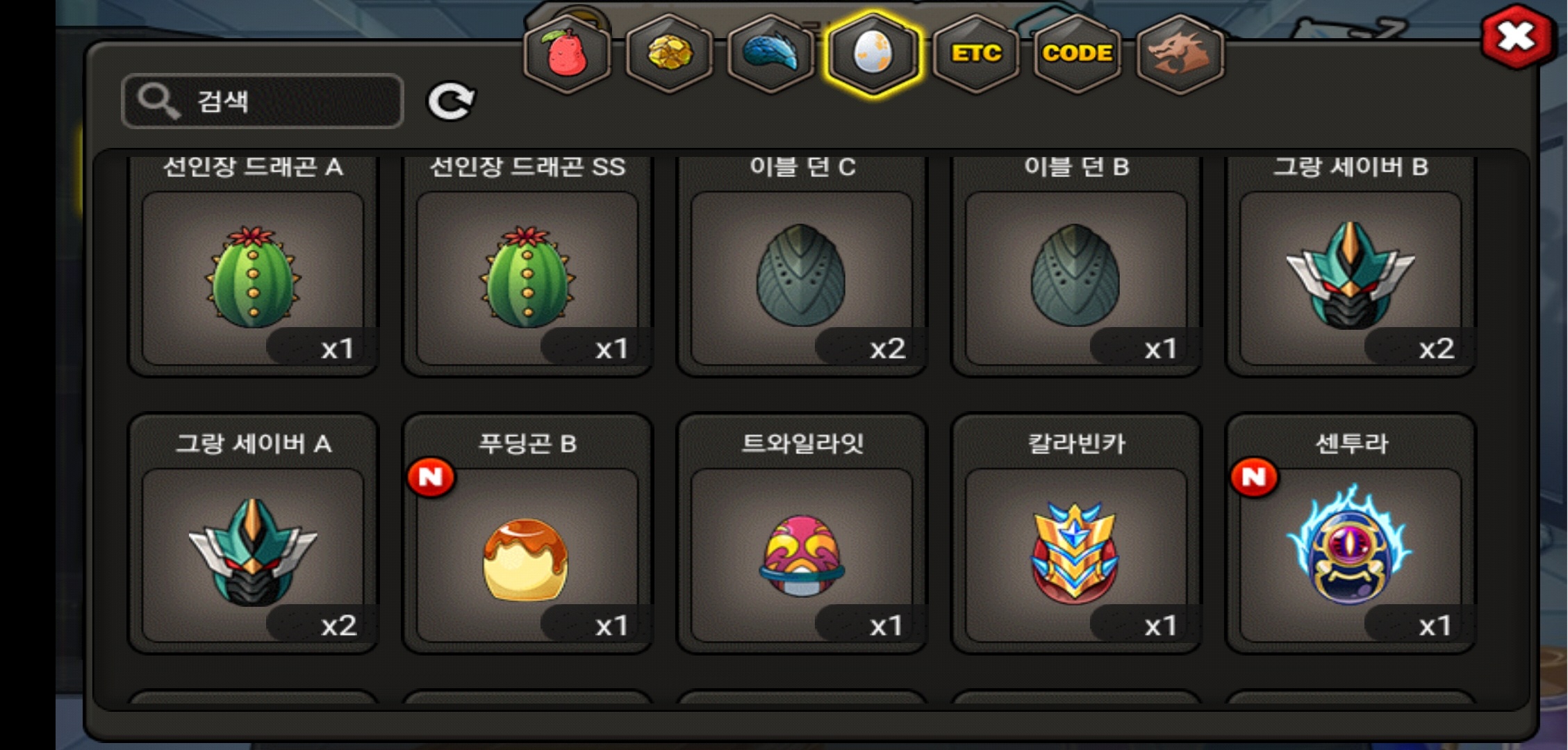Viewport: 1568px width, 750px height.
Task: Open the CODE tab
Action: point(1078,54)
